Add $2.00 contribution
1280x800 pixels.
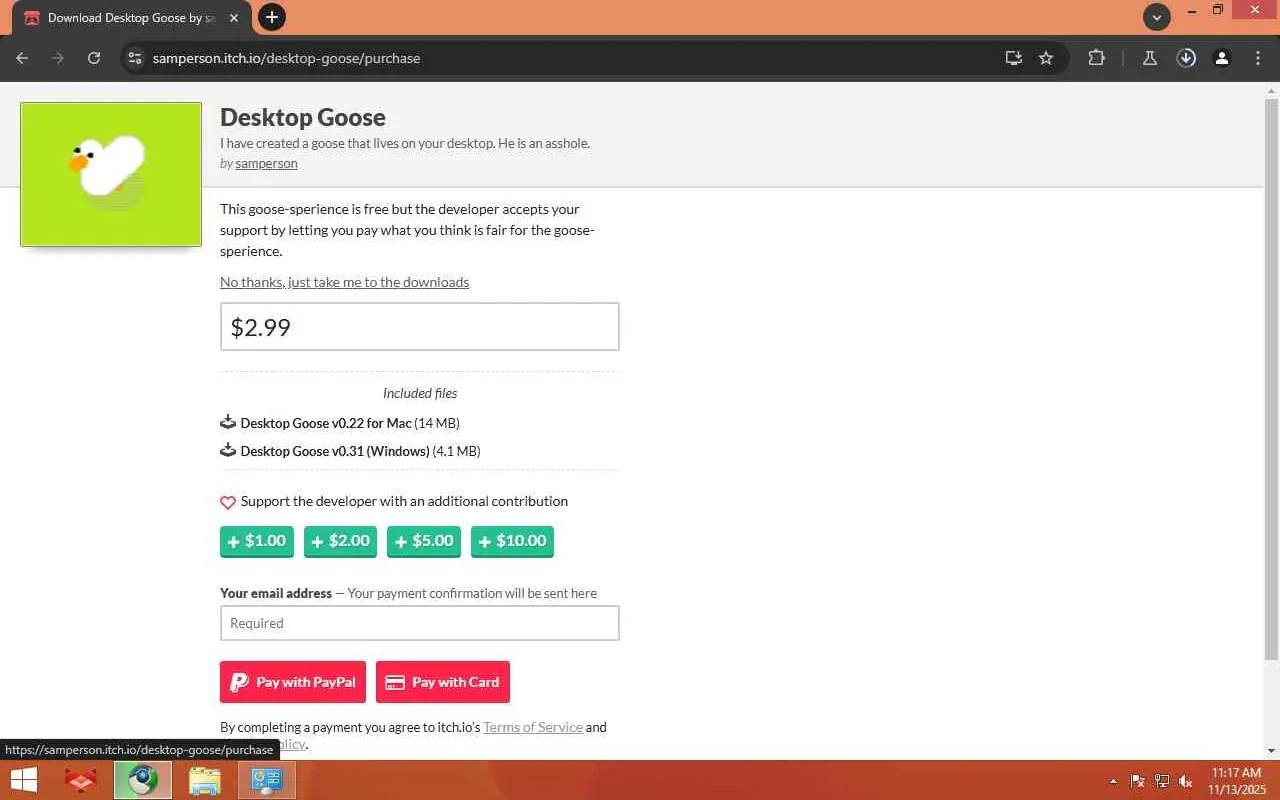(x=341, y=541)
